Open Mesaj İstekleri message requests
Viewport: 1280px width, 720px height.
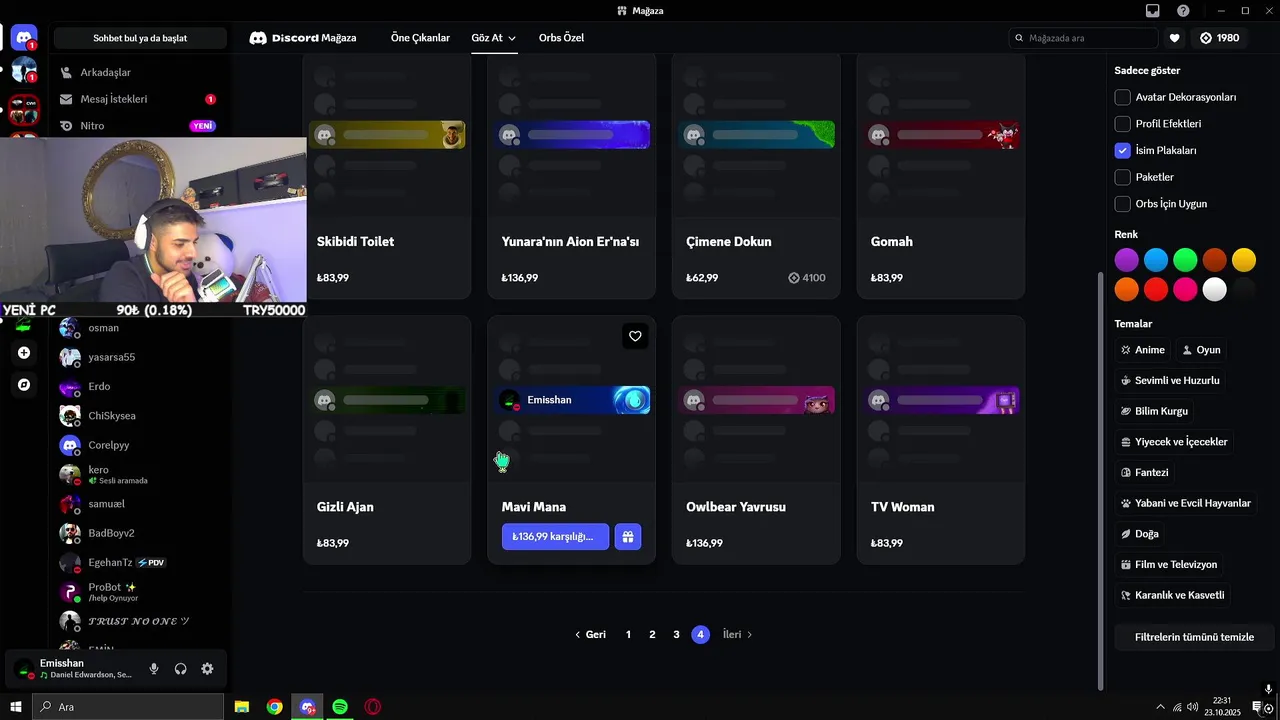(x=138, y=99)
